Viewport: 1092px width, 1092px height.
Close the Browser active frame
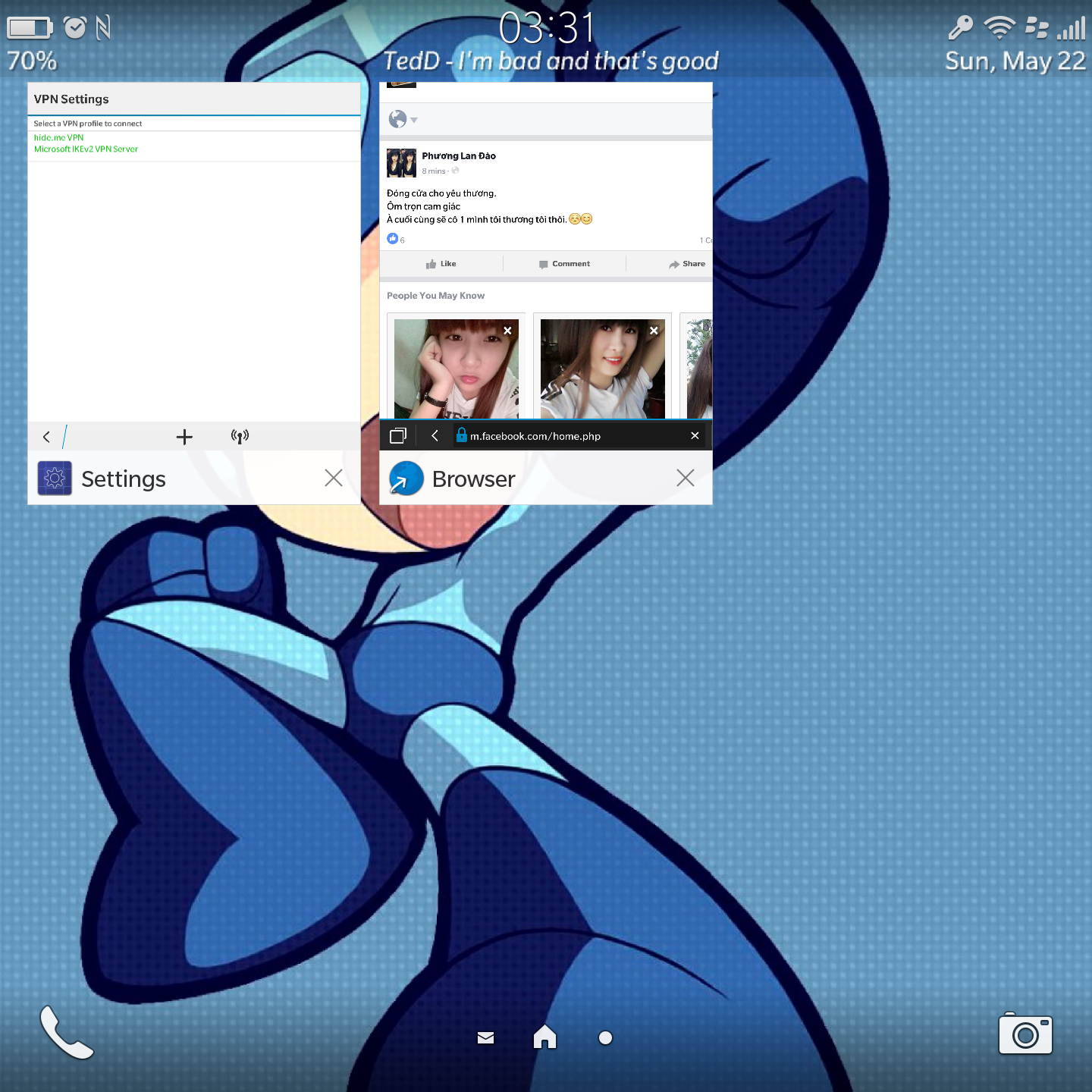(686, 478)
